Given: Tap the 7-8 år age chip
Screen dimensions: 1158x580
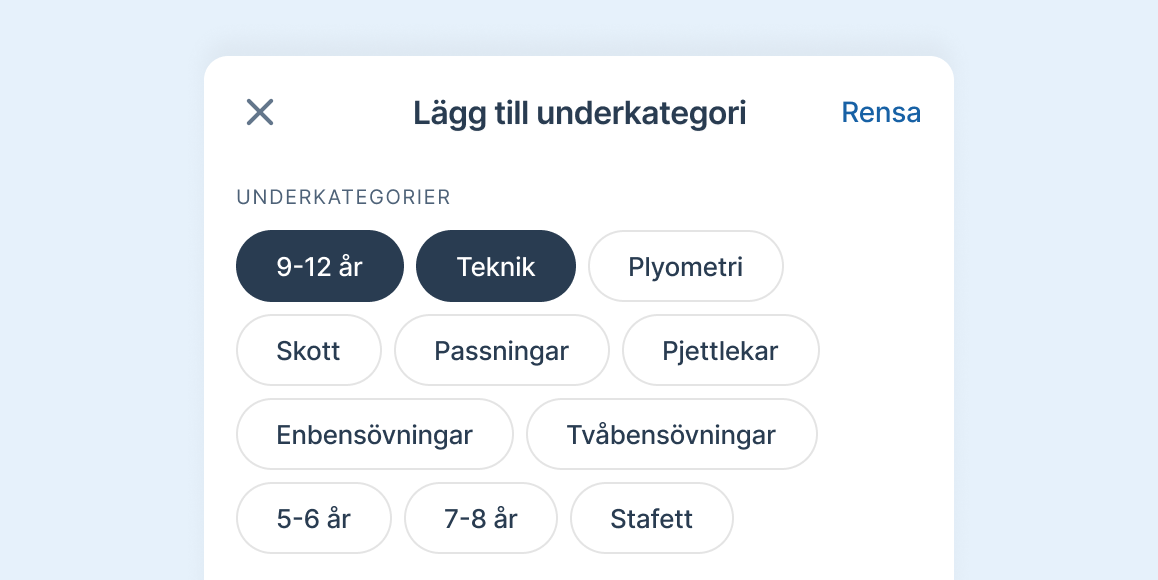Looking at the screenshot, I should point(480,518).
